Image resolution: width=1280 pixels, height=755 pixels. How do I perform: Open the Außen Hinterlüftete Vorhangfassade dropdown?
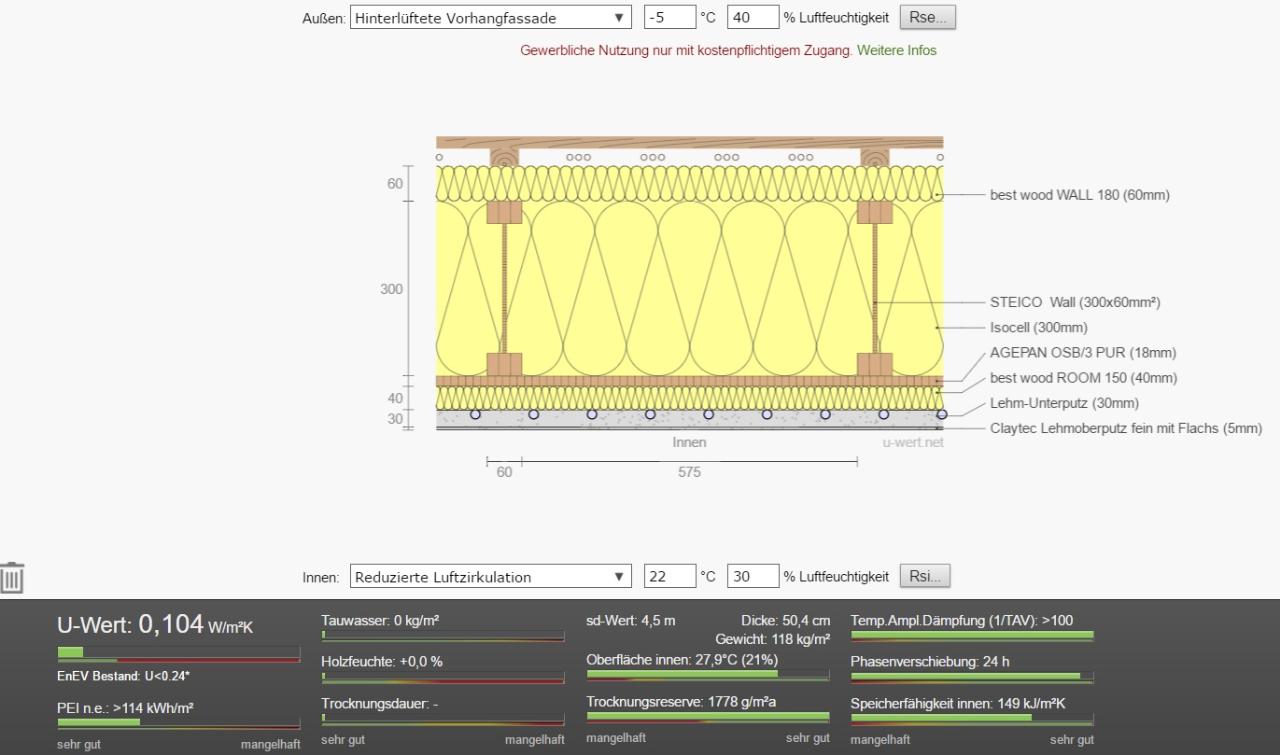(x=491, y=17)
